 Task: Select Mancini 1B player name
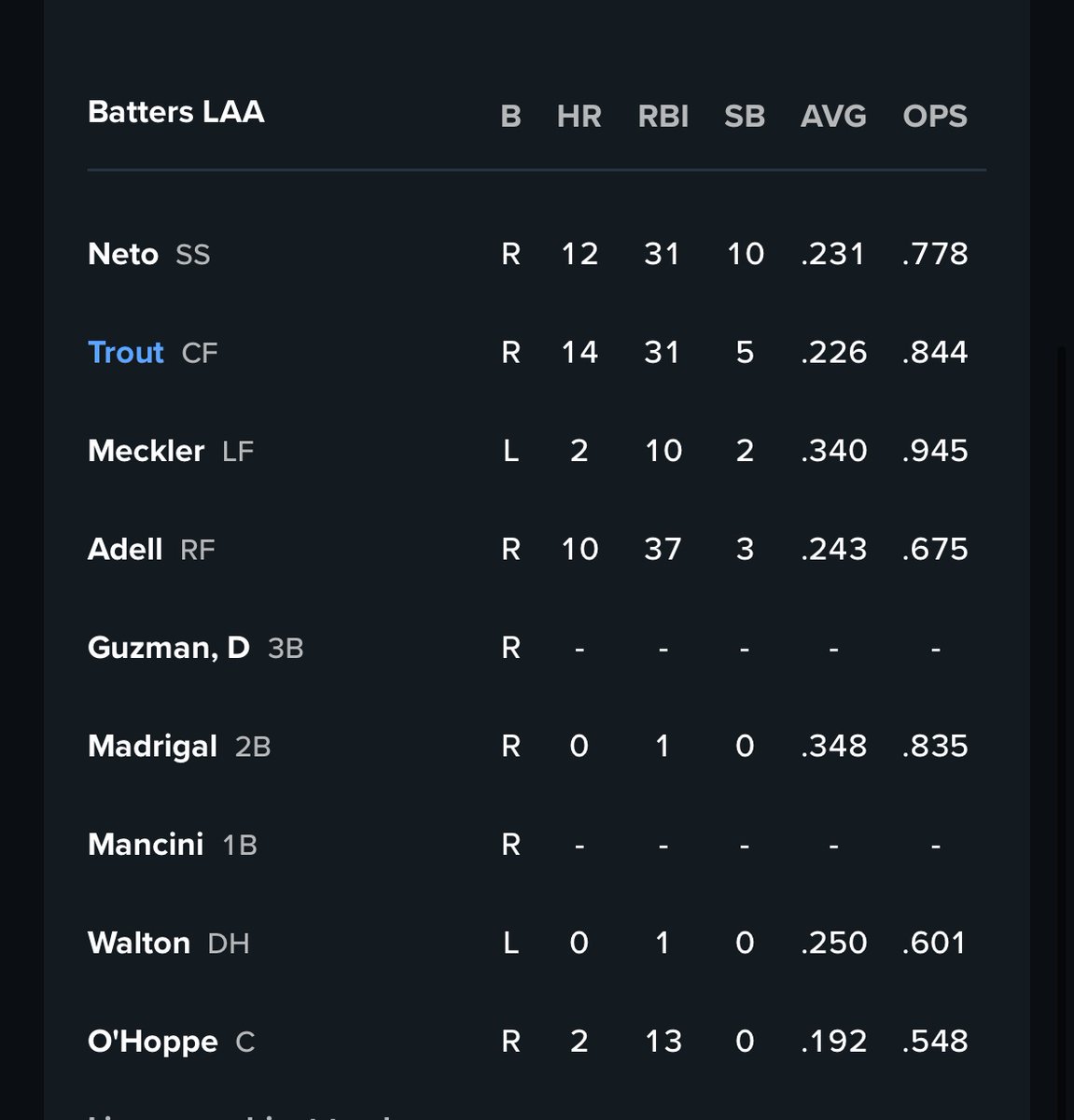point(146,845)
